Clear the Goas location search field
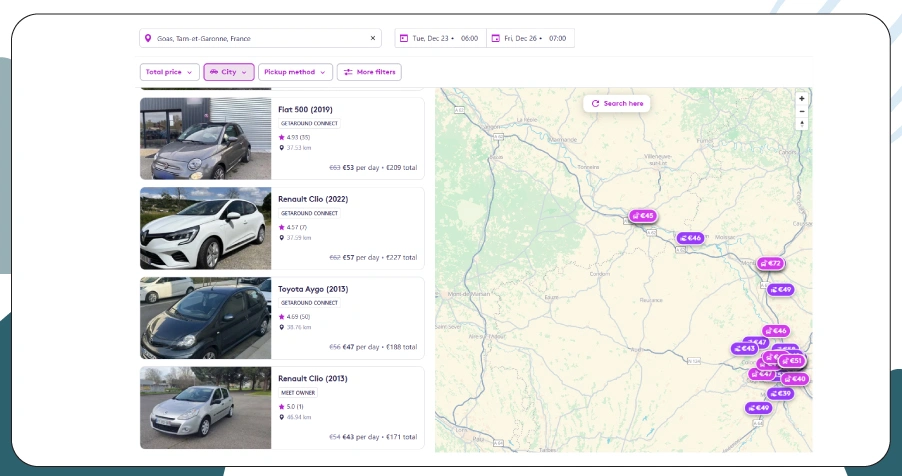Image resolution: width=902 pixels, height=476 pixels. pos(373,38)
